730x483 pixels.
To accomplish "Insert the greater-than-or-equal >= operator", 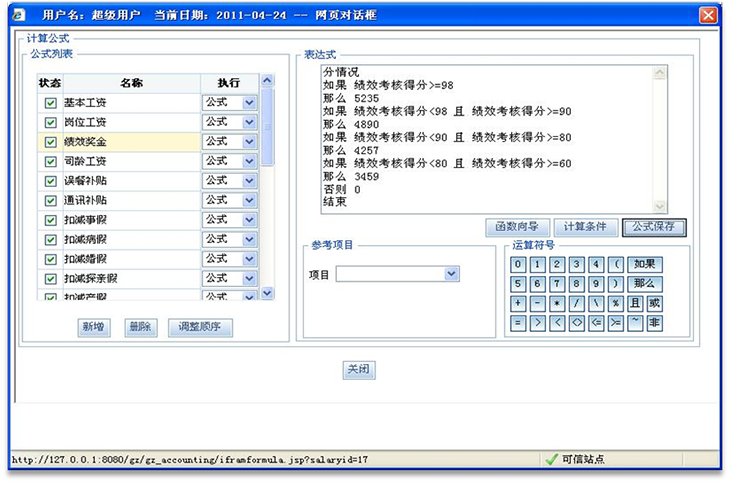I will point(615,323).
